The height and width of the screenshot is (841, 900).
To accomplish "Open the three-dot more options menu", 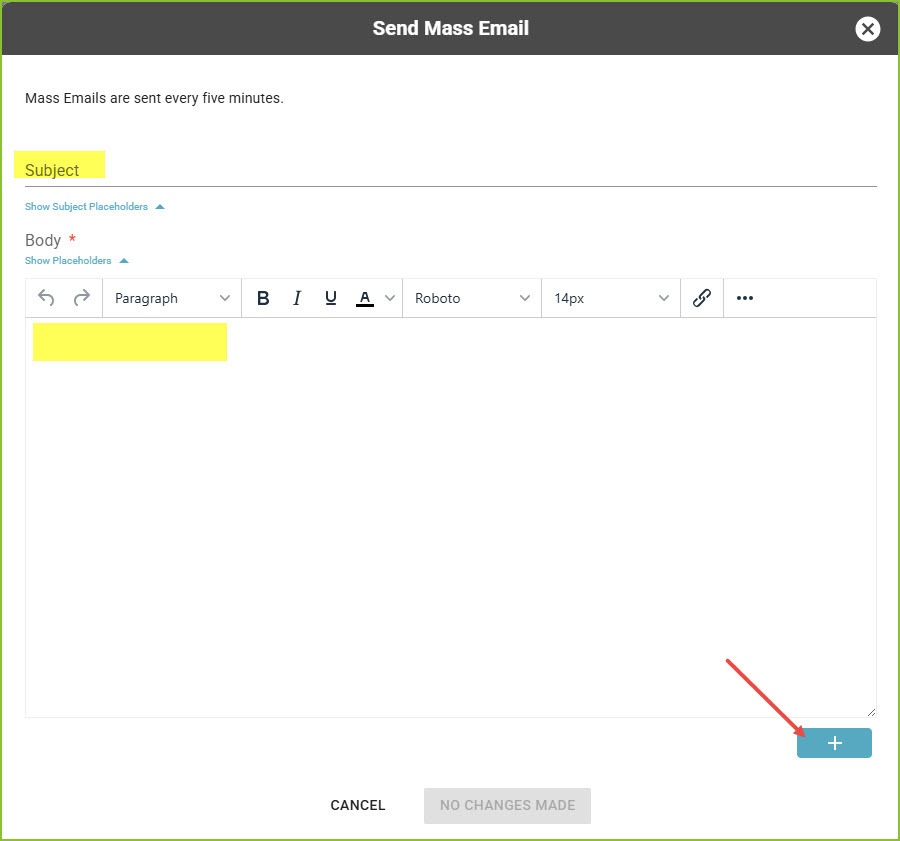I will (744, 298).
